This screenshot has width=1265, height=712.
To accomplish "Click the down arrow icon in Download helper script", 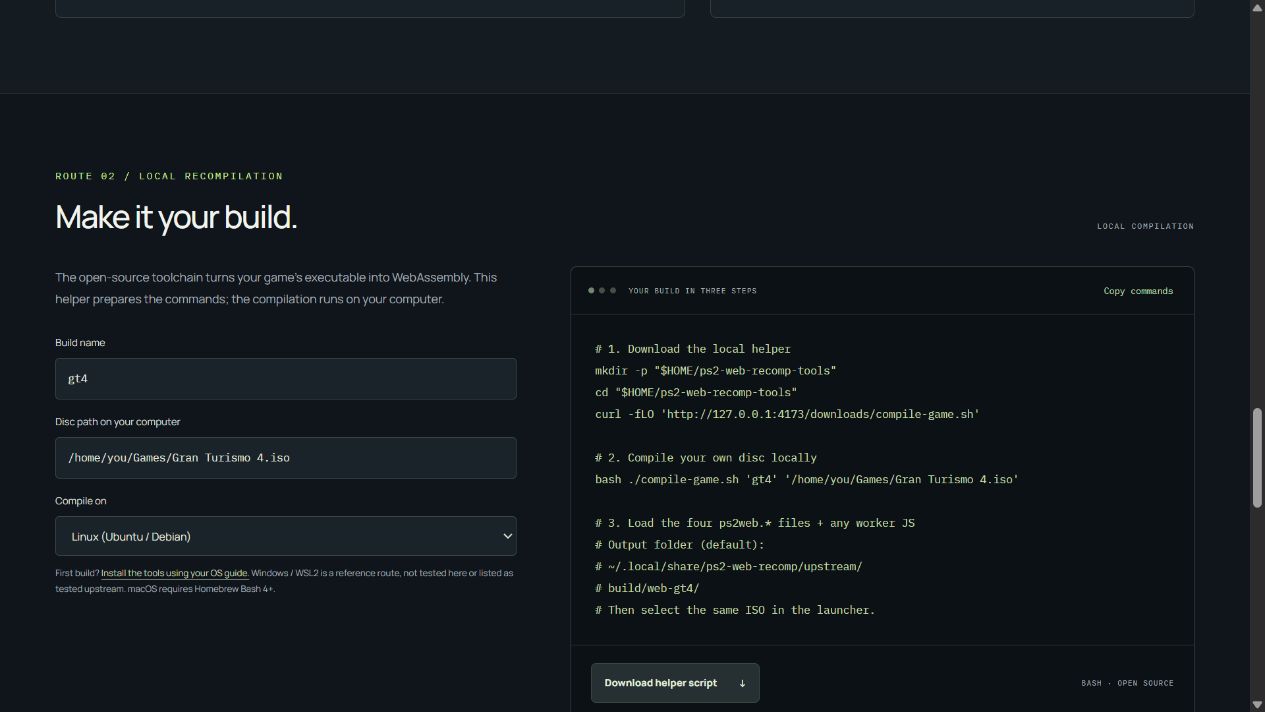I will point(742,684).
